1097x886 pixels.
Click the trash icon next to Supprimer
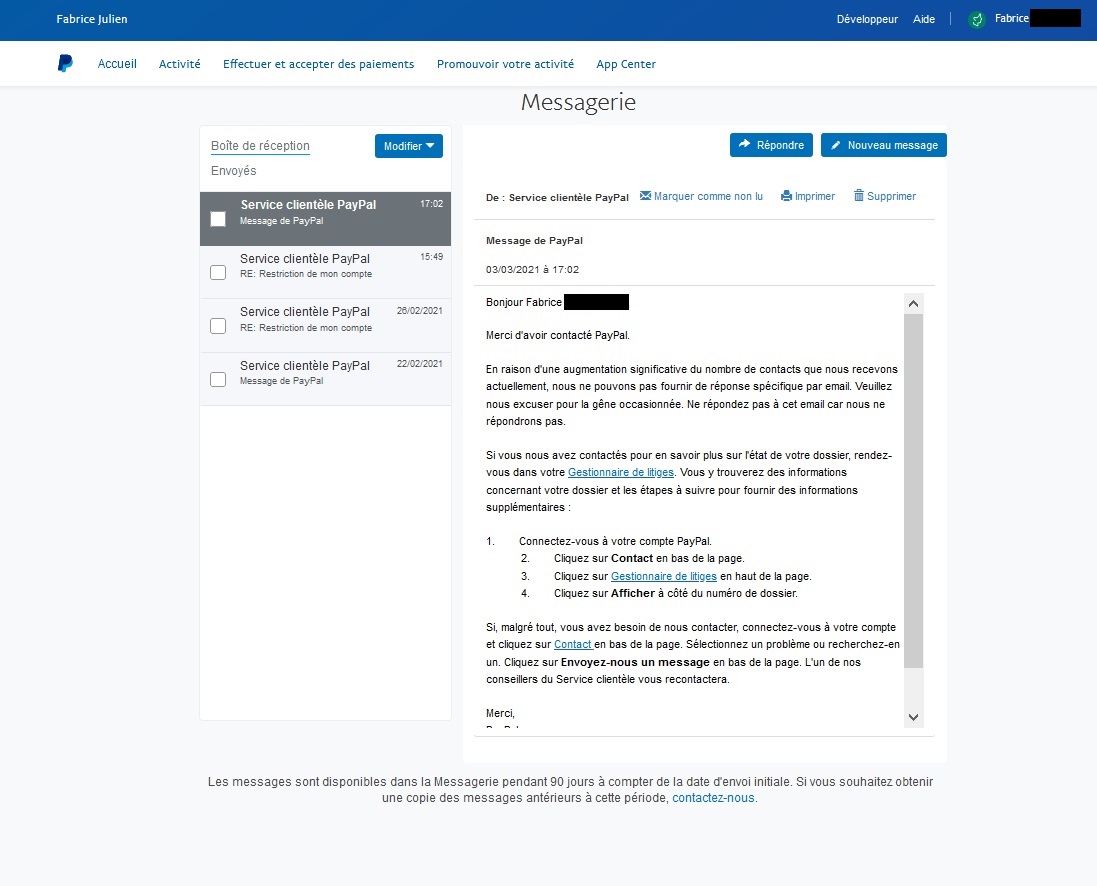coord(858,195)
